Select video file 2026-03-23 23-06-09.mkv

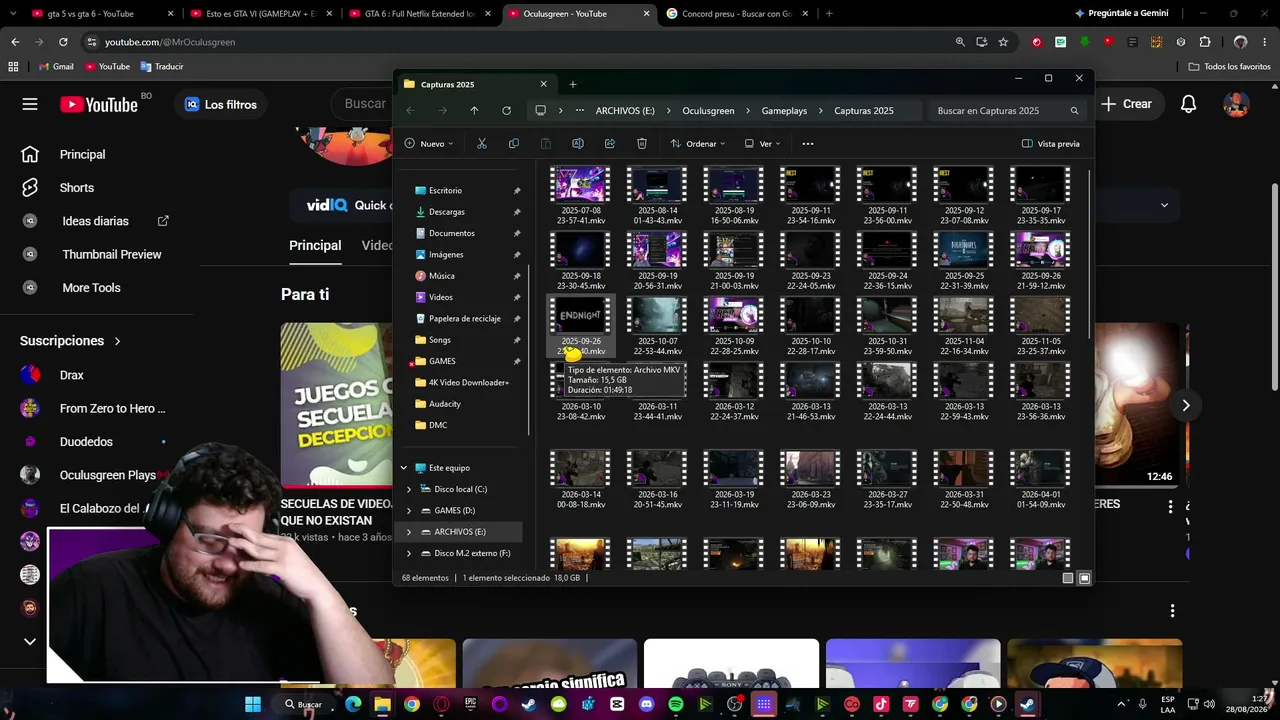[810, 481]
